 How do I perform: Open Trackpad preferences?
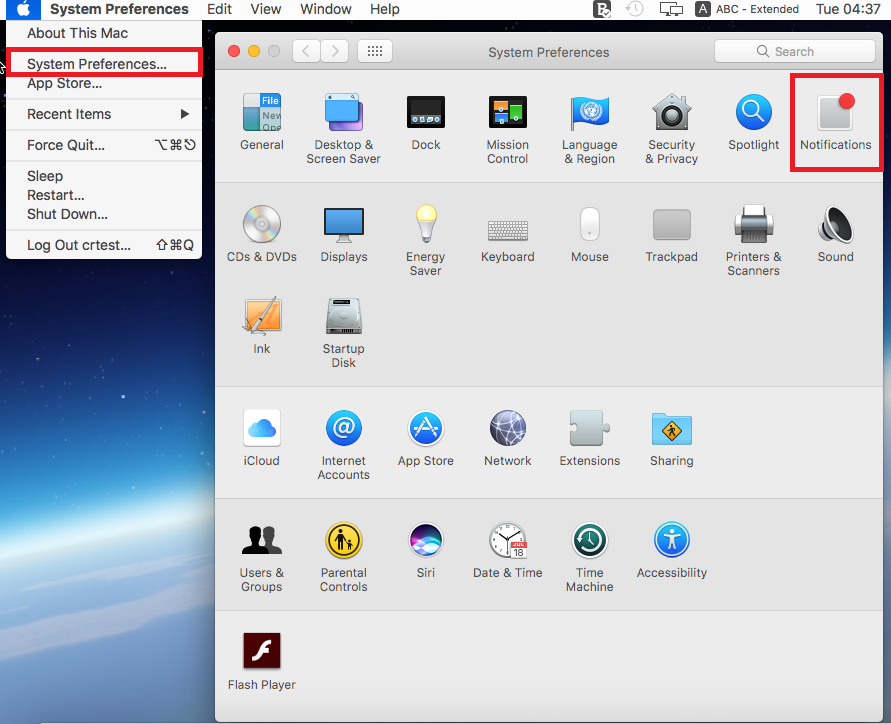coord(671,235)
